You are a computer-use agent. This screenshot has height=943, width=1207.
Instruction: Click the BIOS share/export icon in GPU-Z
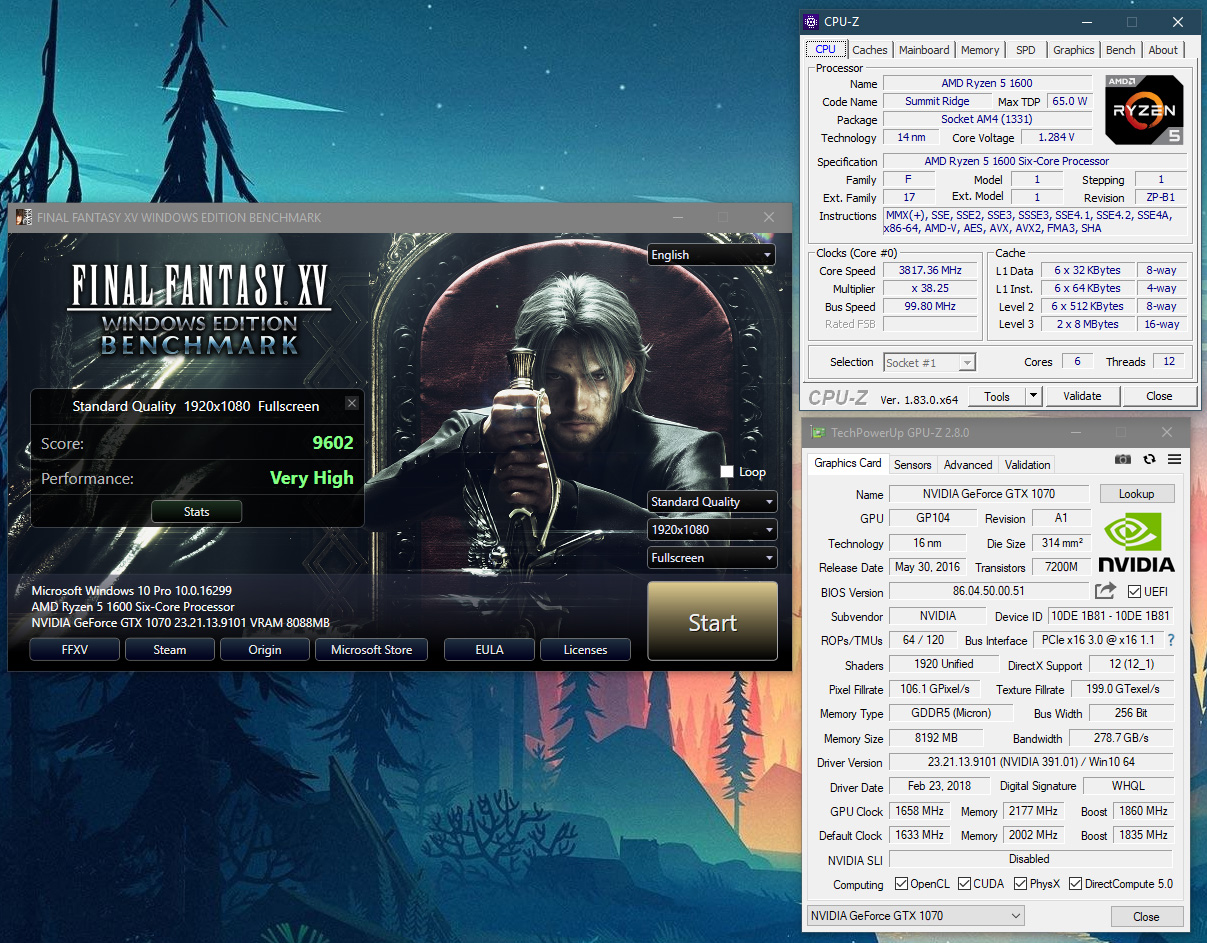(x=1105, y=591)
